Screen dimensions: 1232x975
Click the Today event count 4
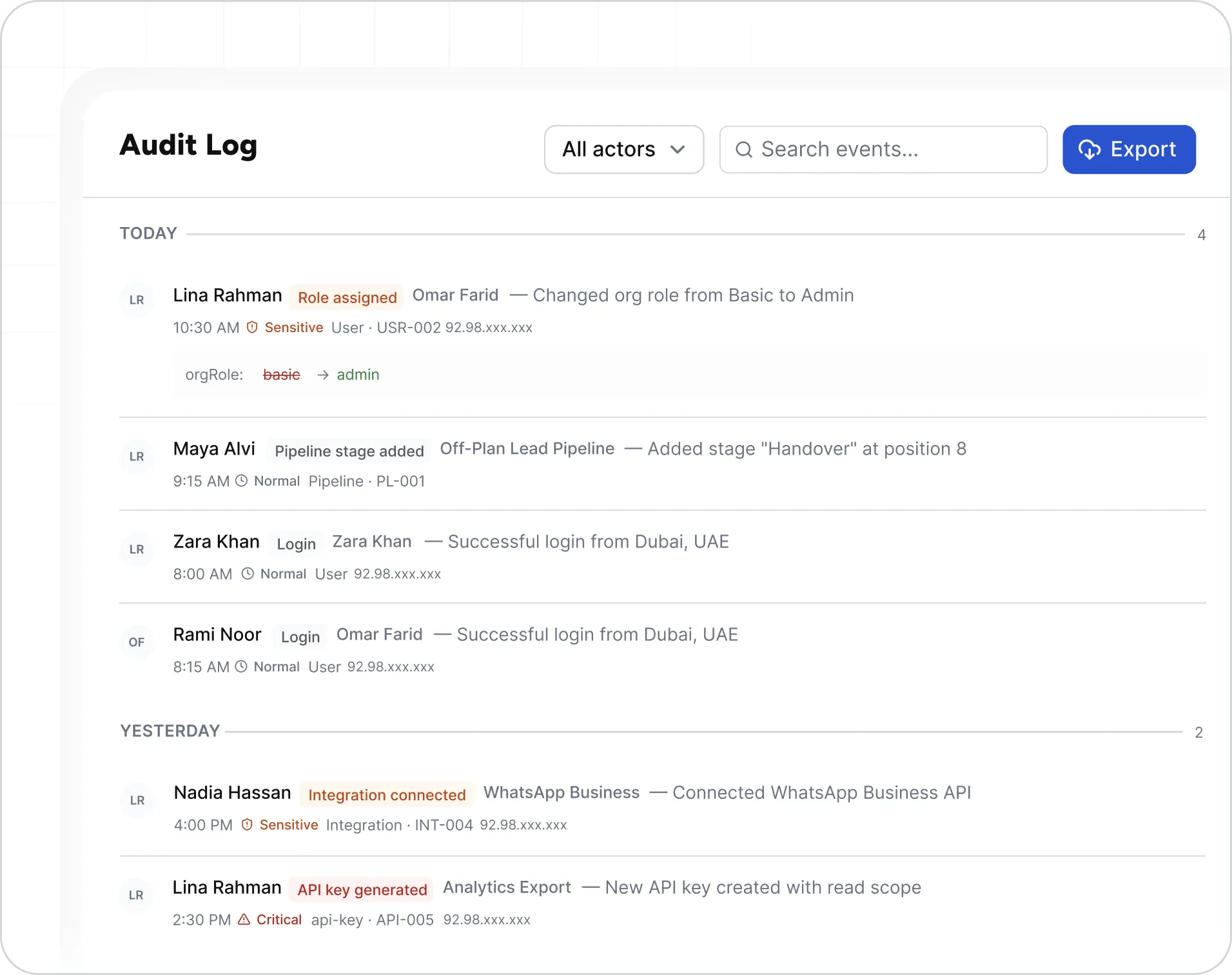point(1202,235)
